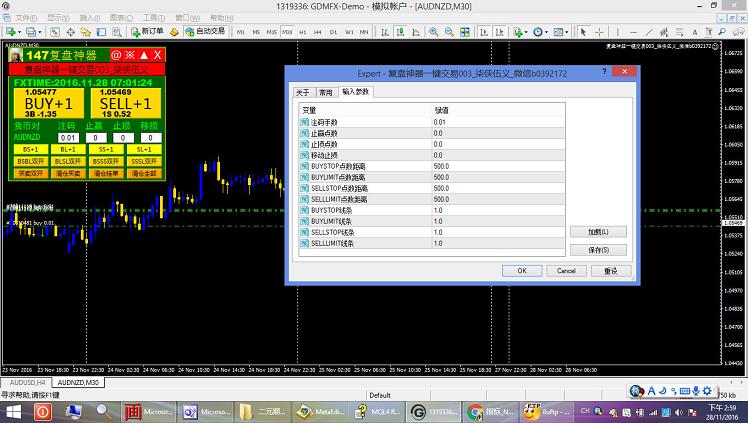Open the profiles toolbar icon

31,32
